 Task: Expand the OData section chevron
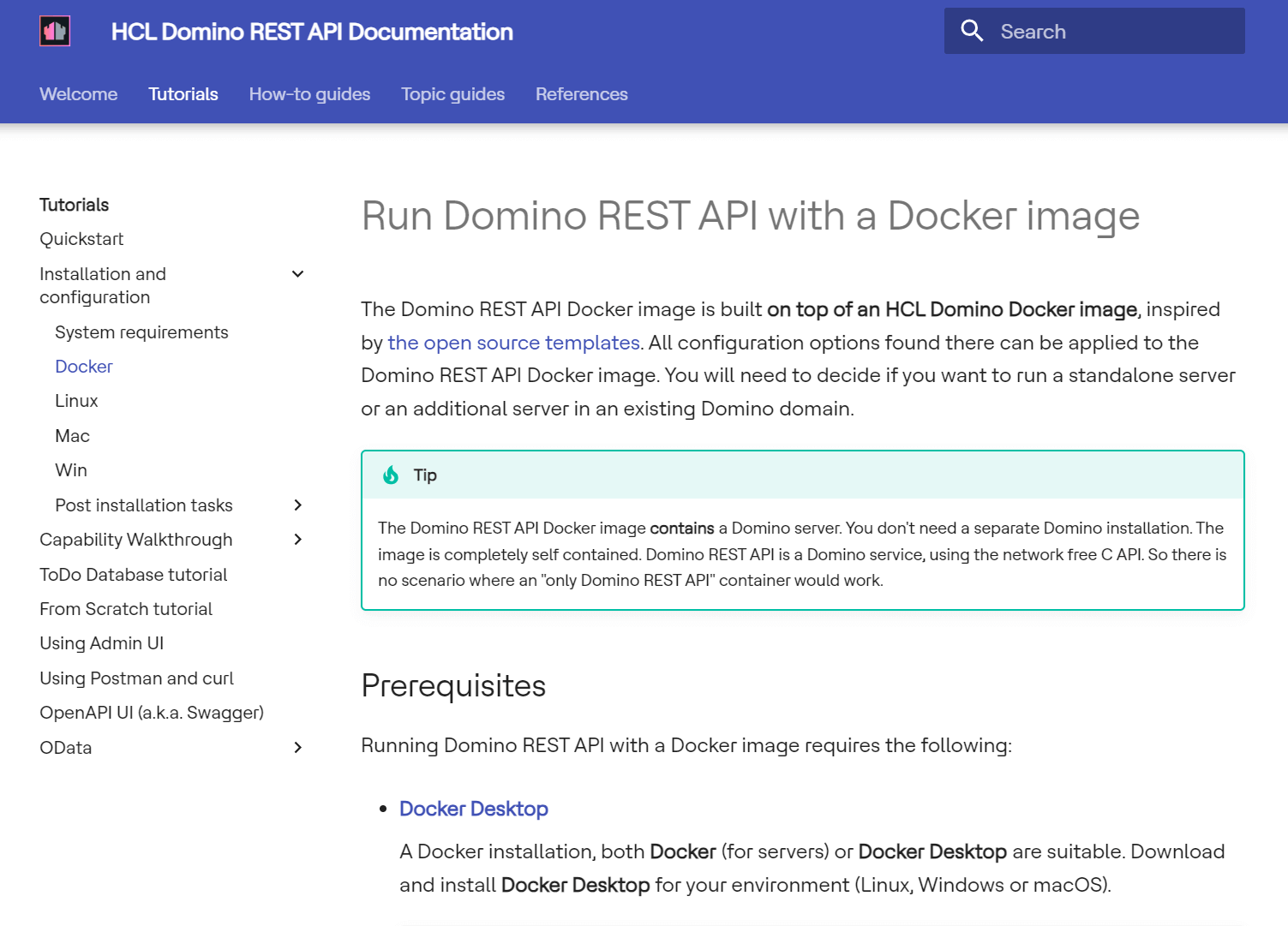pyautogui.click(x=298, y=748)
